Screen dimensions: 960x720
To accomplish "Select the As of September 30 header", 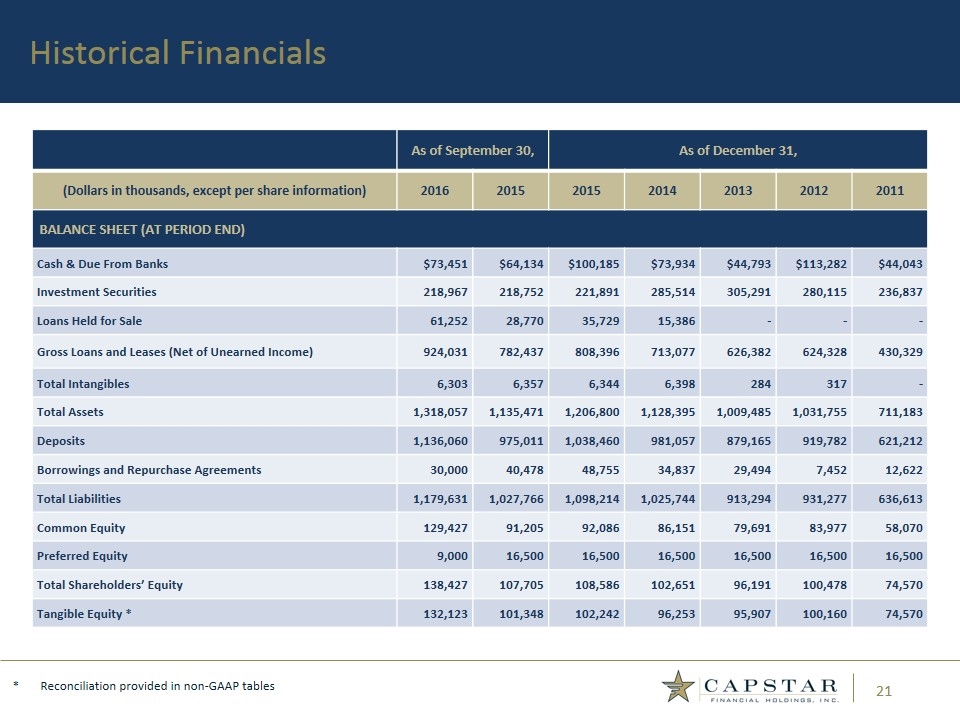I will tap(472, 151).
